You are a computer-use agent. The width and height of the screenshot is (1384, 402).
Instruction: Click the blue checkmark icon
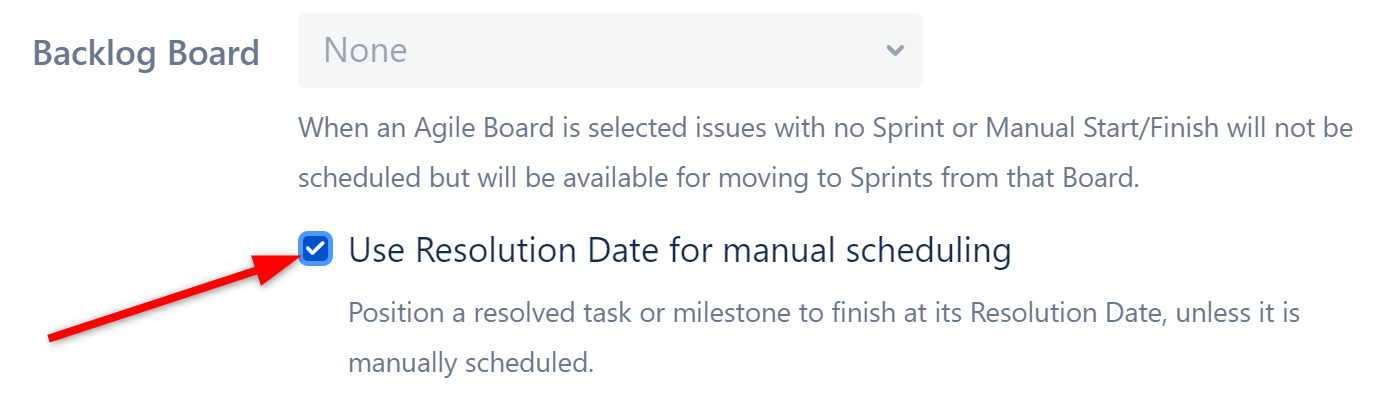point(315,249)
